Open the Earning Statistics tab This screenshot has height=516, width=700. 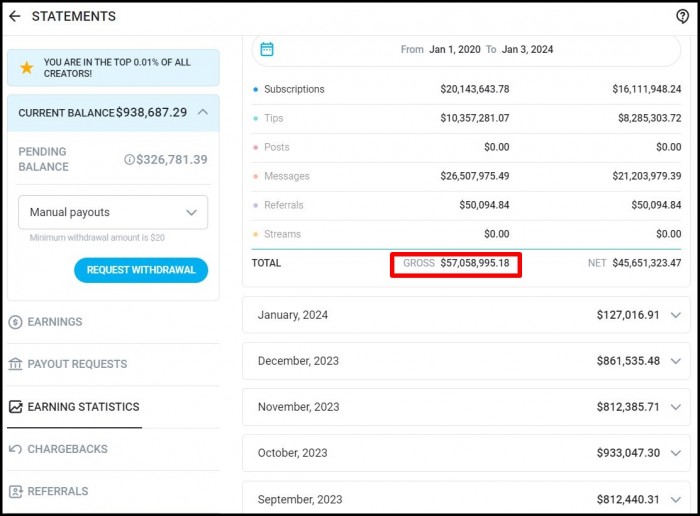point(83,407)
